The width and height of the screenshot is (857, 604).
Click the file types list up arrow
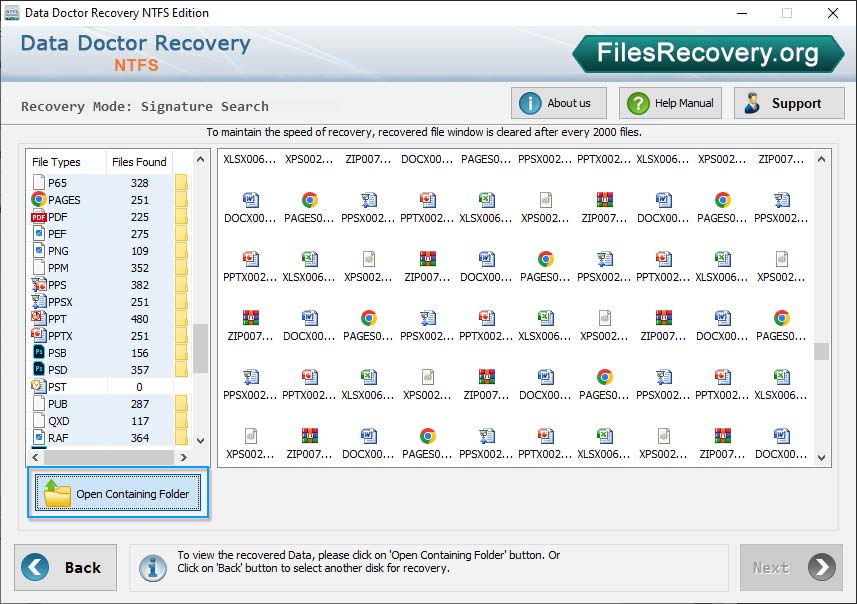201,160
